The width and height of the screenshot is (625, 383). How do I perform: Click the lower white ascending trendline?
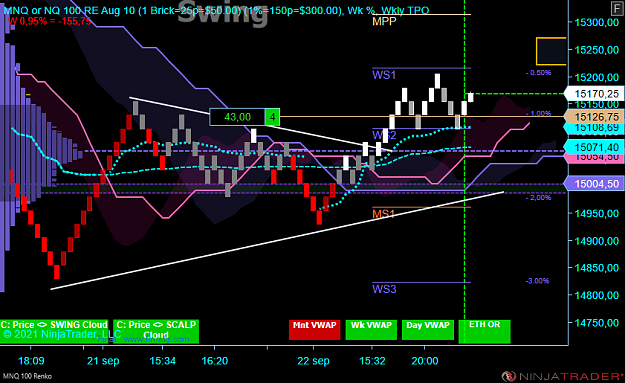pyautogui.click(x=277, y=240)
